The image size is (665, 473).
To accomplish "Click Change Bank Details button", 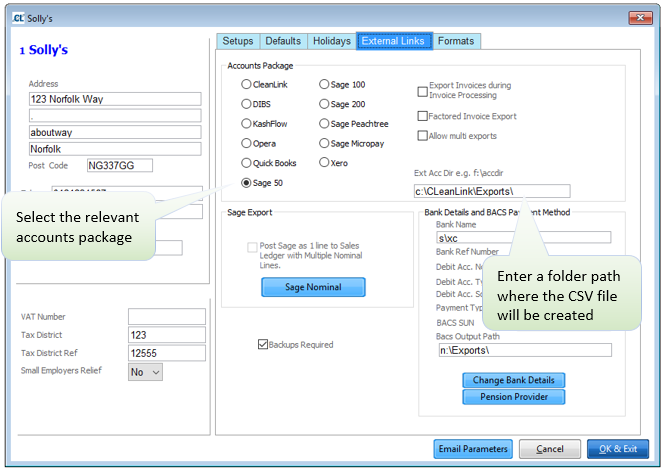I will click(x=514, y=380).
